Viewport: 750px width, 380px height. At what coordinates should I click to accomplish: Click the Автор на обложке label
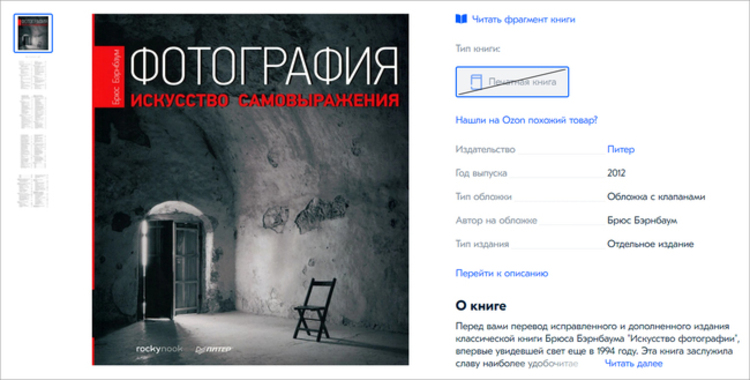[496, 221]
